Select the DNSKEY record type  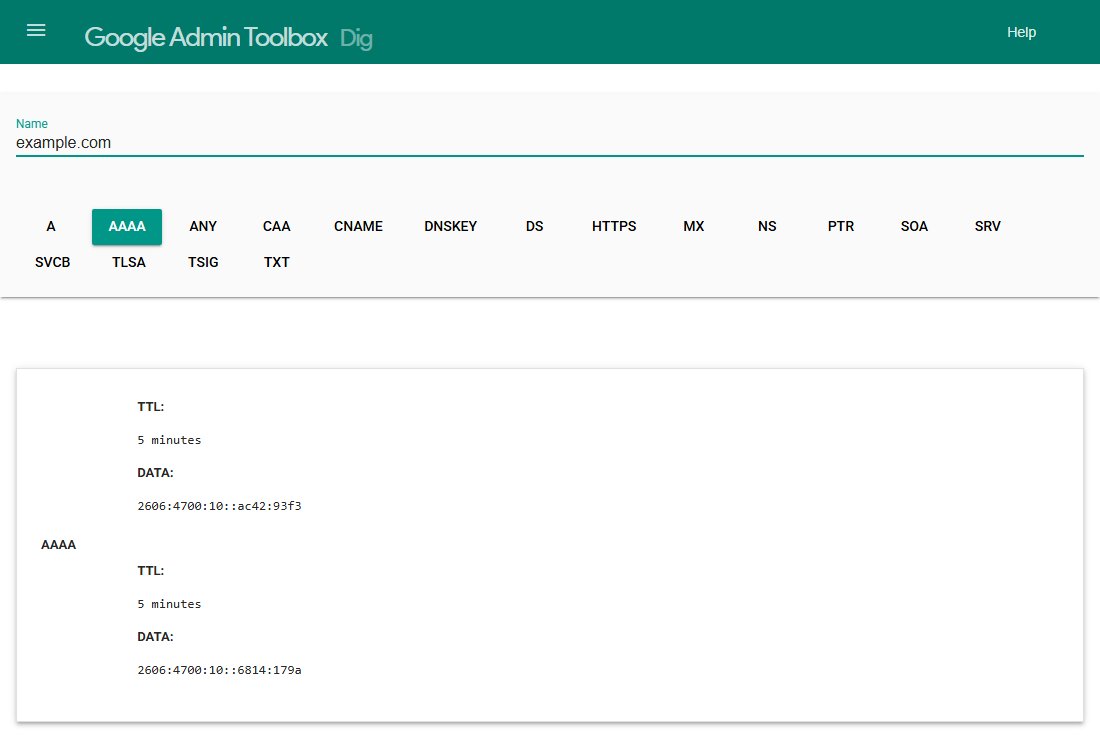tap(450, 227)
